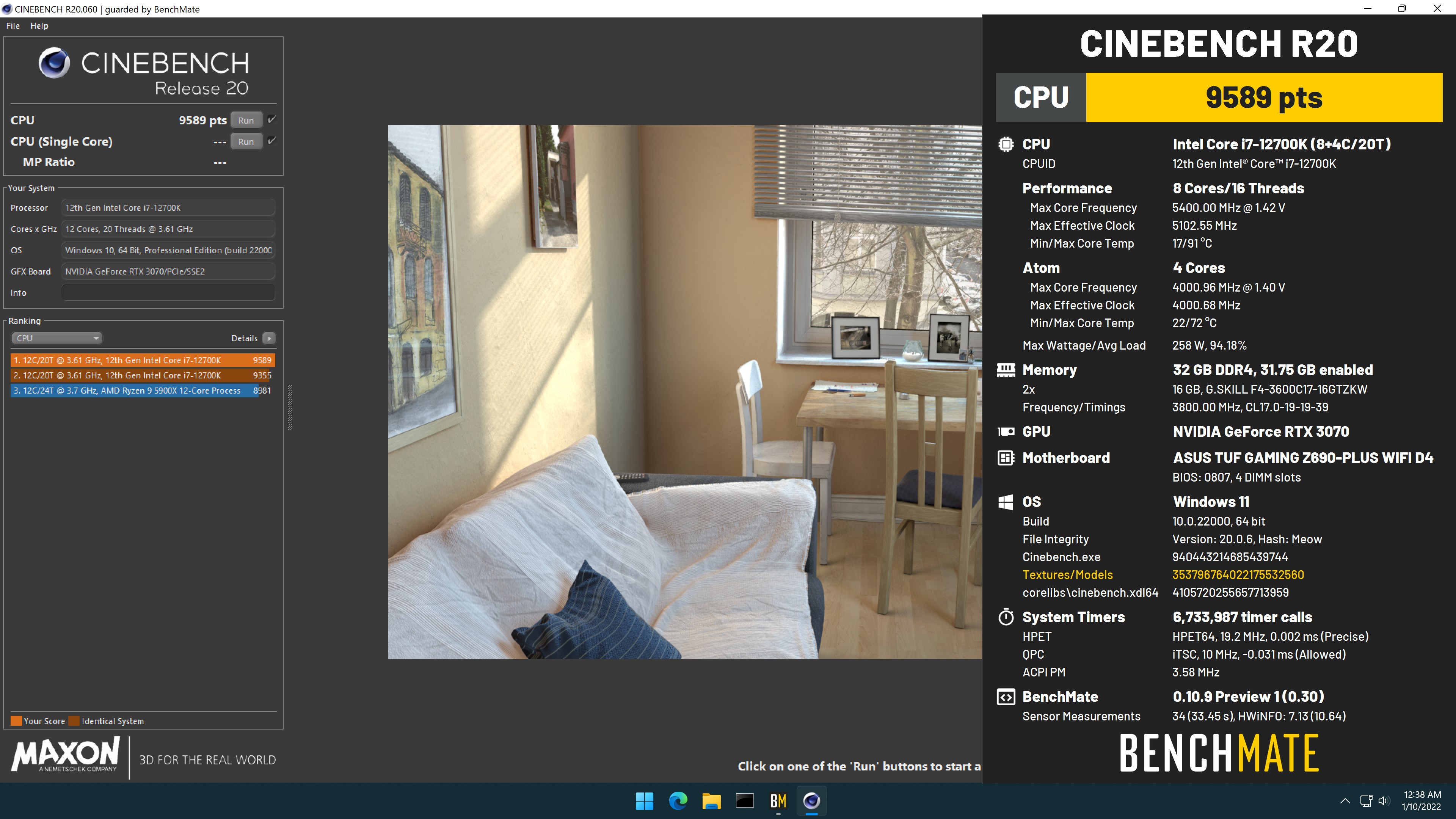Select the Cinebench taskbar icon

[x=811, y=800]
